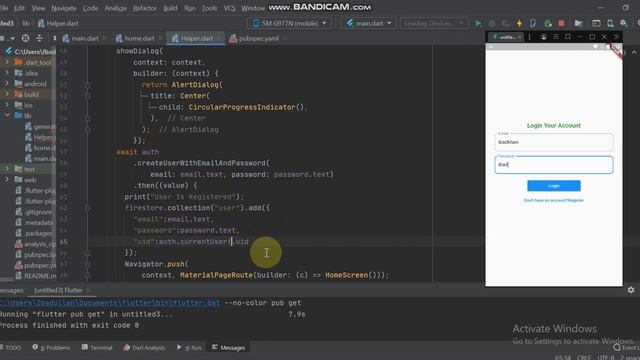This screenshot has width=640, height=360.
Task: Expand the test folder arrow
Action: (x=7, y=169)
